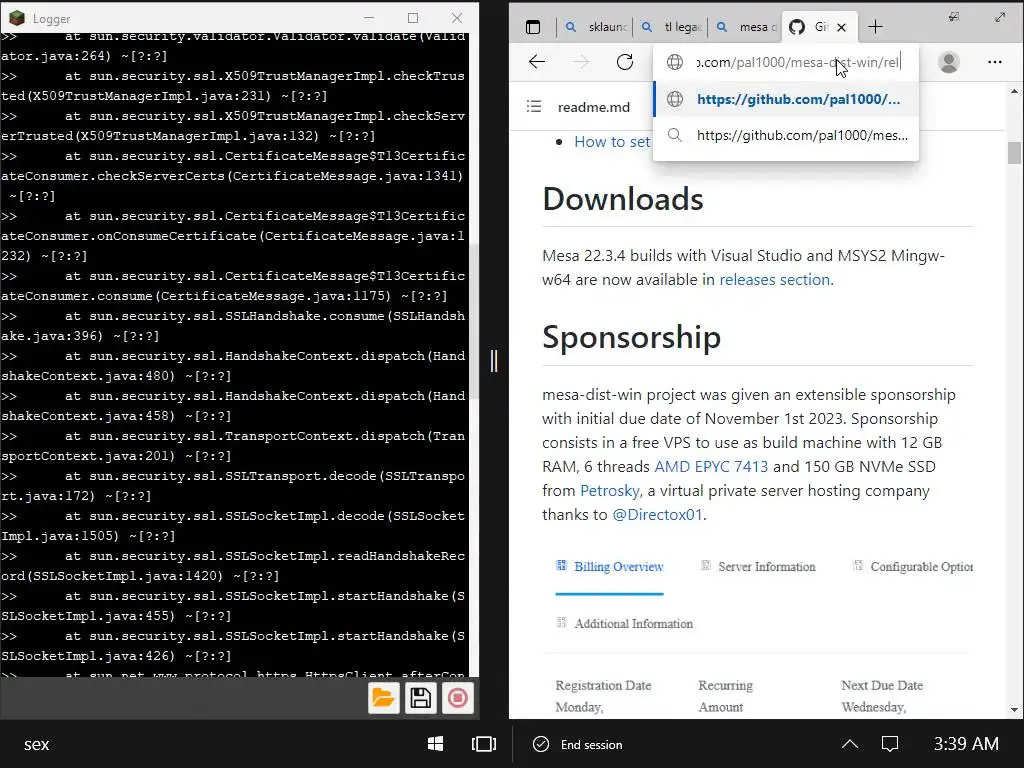Refresh the browser page
The width and height of the screenshot is (1024, 768).
(x=625, y=62)
